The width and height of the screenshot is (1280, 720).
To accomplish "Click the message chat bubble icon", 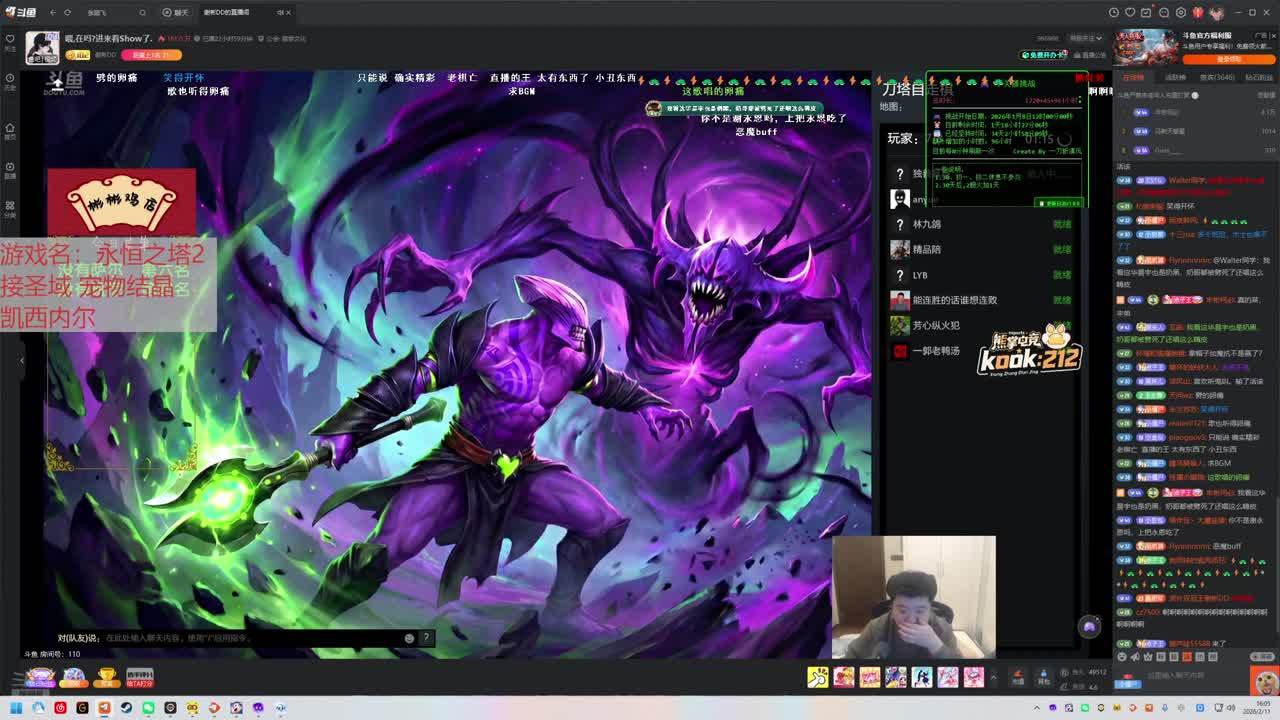I will point(1163,12).
